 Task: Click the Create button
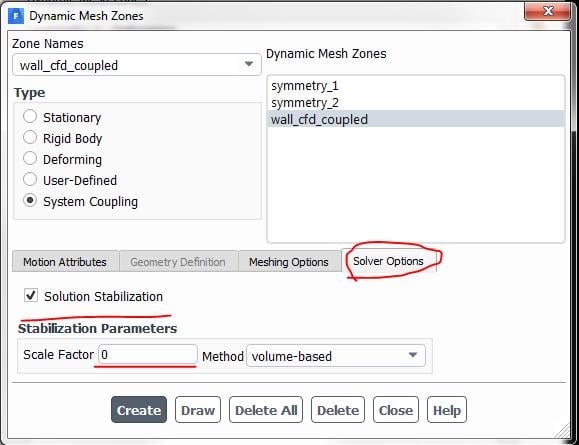(x=139, y=410)
